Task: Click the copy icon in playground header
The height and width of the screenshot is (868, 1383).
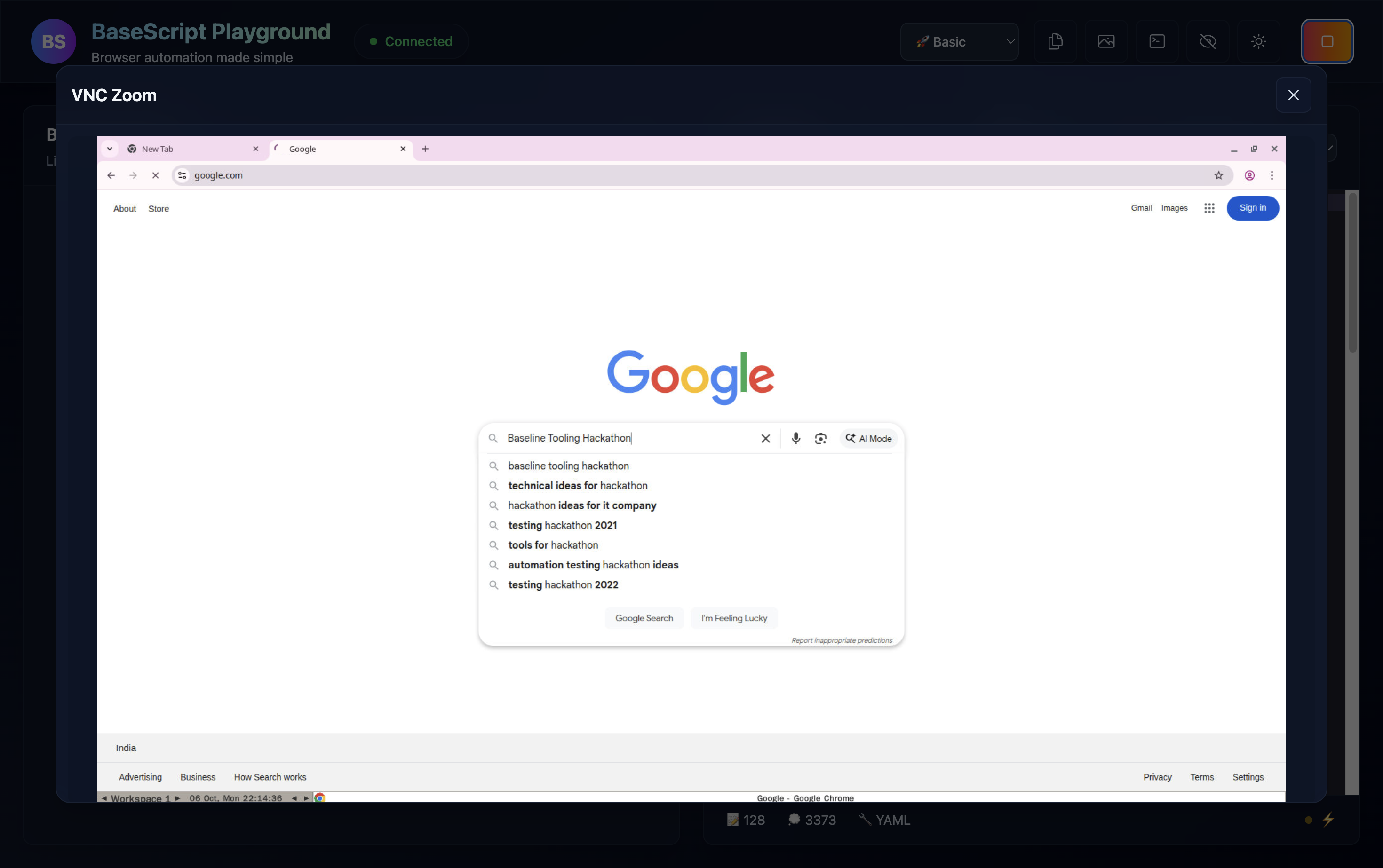Action: click(x=1055, y=42)
